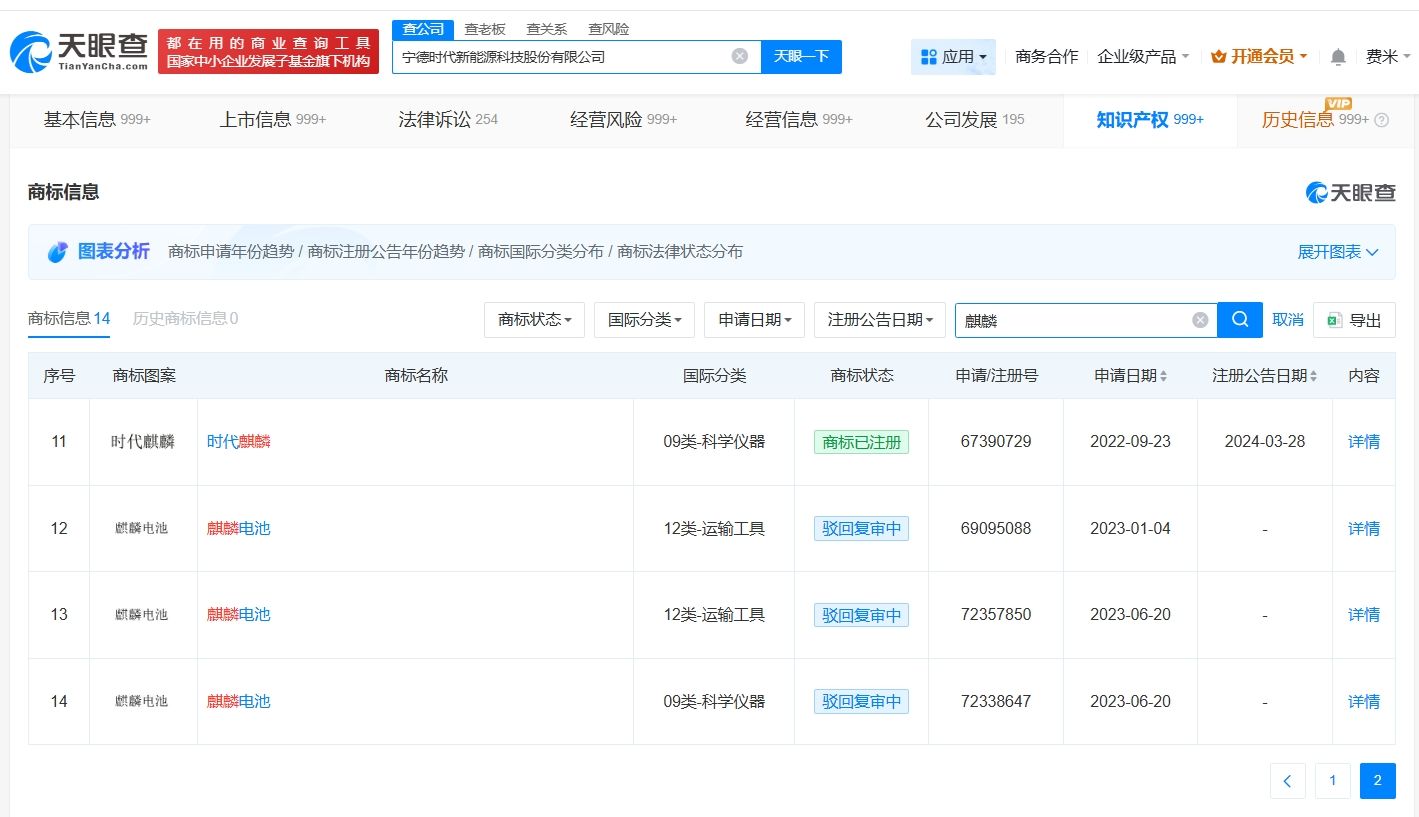
Task: Sort by 申请日期 column arrows
Action: 1163,376
